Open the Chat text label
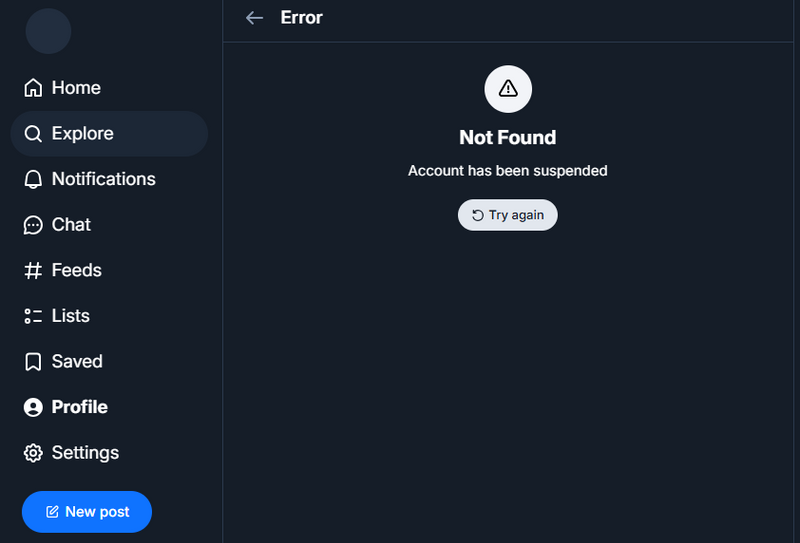Screen dimensions: 800x543 (x=71, y=225)
